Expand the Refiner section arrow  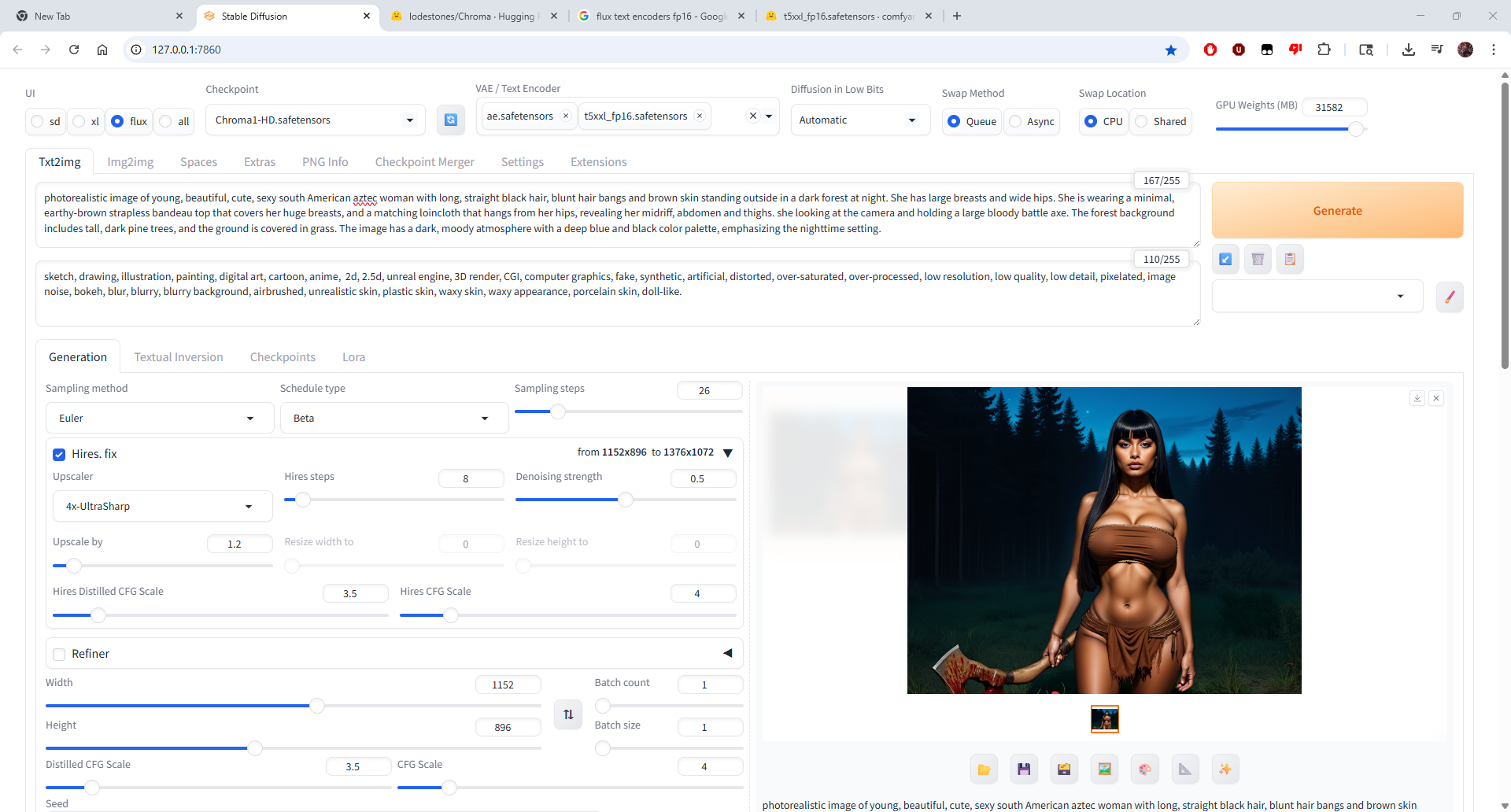728,653
